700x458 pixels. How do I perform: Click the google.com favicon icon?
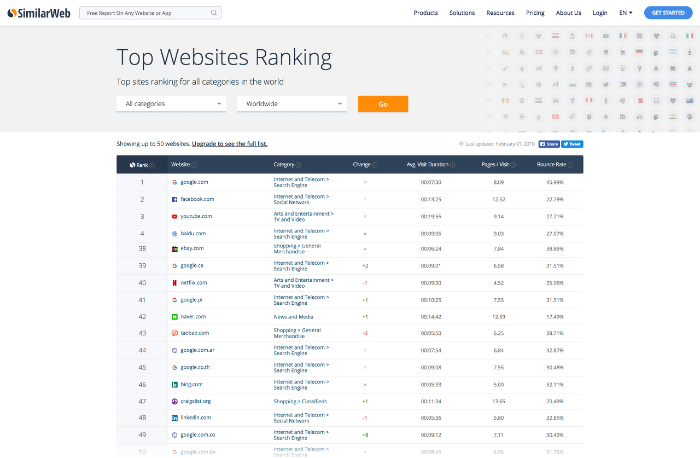tap(175, 182)
